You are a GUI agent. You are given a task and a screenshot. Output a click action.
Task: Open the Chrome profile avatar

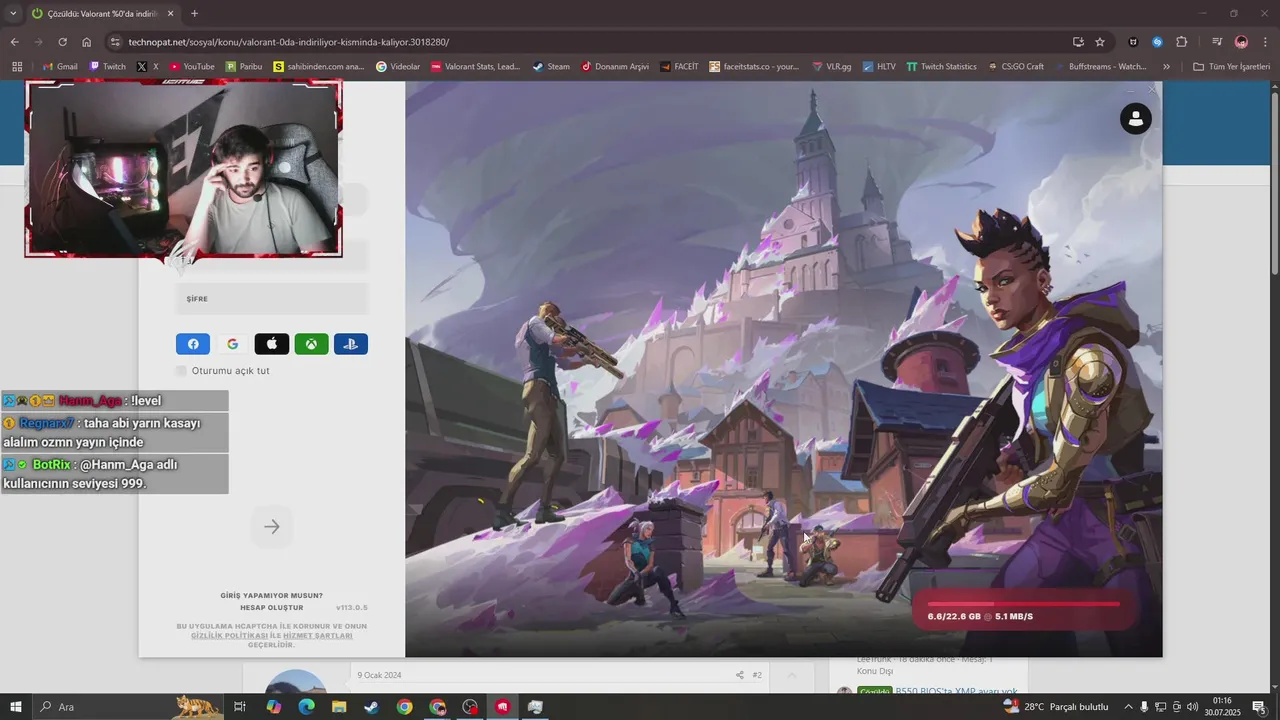click(x=1241, y=42)
